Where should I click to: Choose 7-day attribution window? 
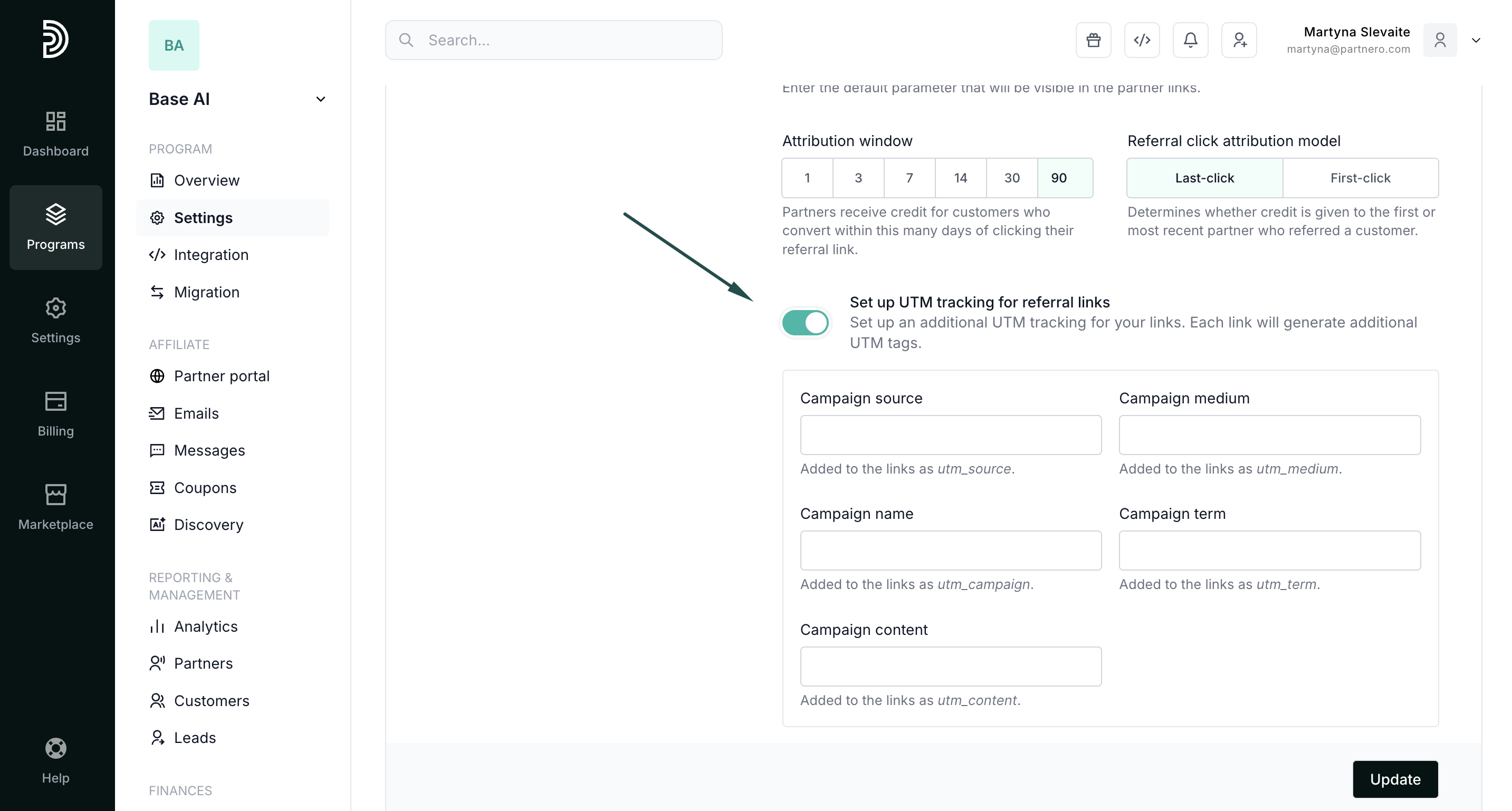pos(909,178)
